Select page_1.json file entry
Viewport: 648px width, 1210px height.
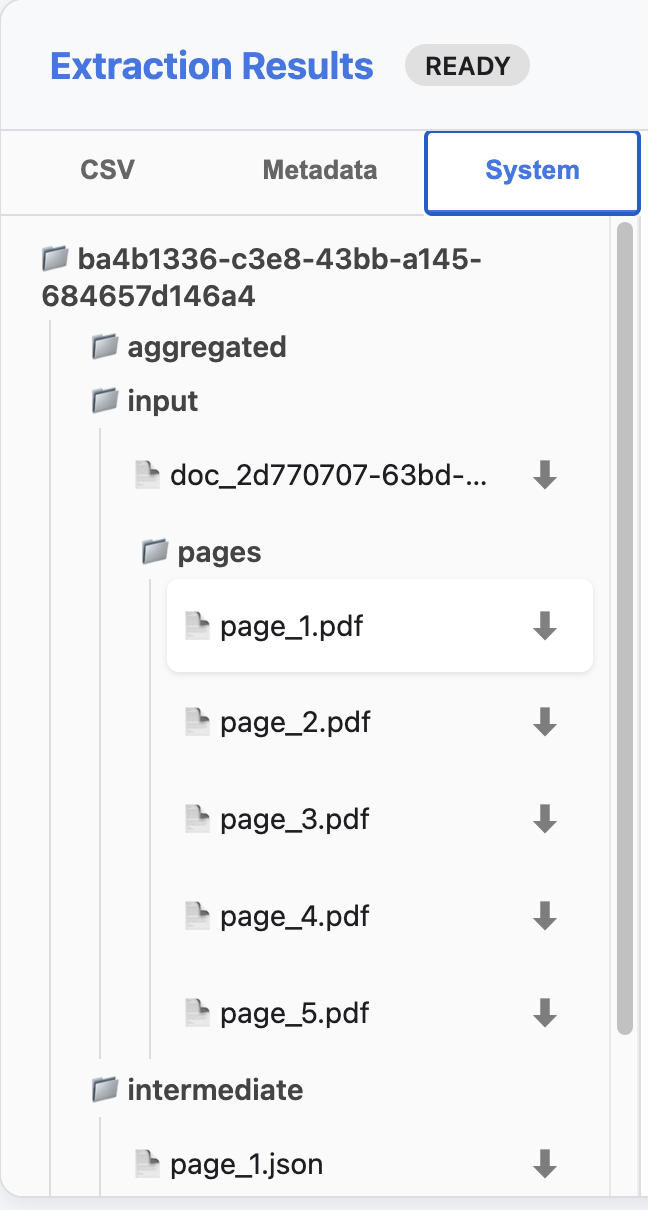click(x=246, y=1164)
